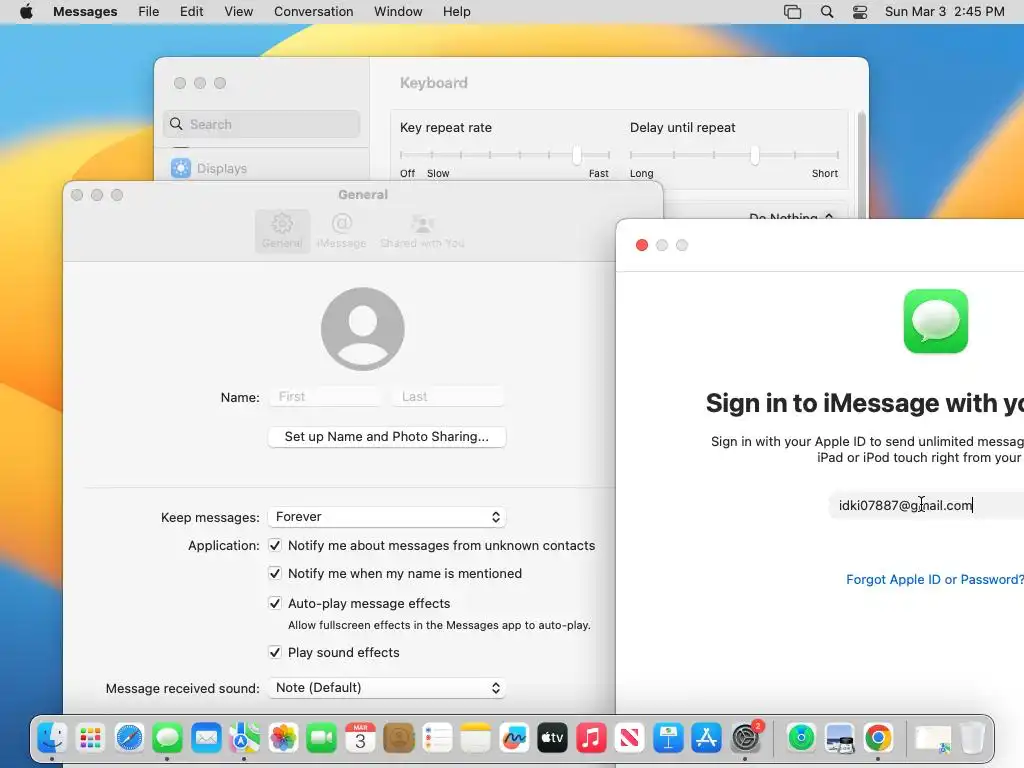
Task: Open Keynote from the dock
Action: pyautogui.click(x=668, y=738)
